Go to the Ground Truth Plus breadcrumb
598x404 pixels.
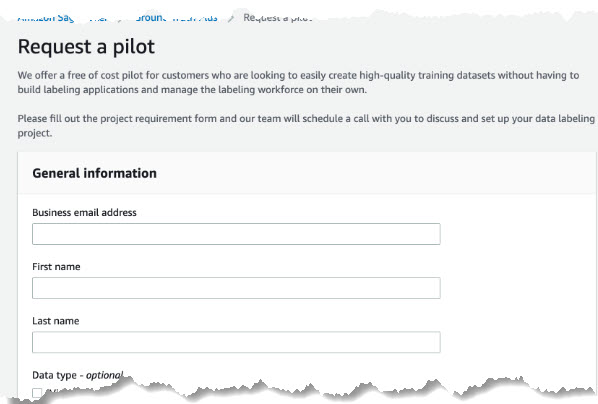tap(177, 18)
